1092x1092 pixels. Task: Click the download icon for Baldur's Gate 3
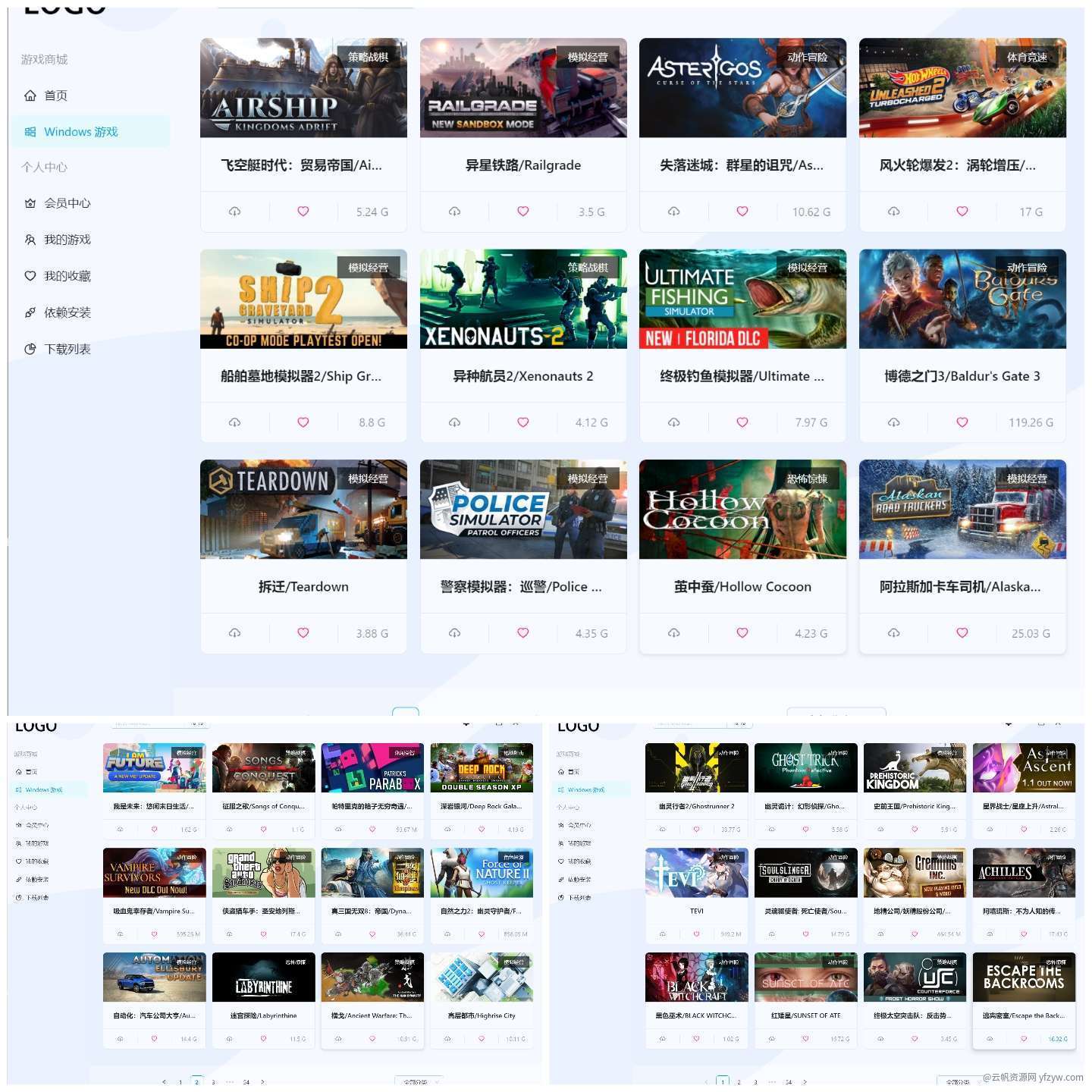893,422
